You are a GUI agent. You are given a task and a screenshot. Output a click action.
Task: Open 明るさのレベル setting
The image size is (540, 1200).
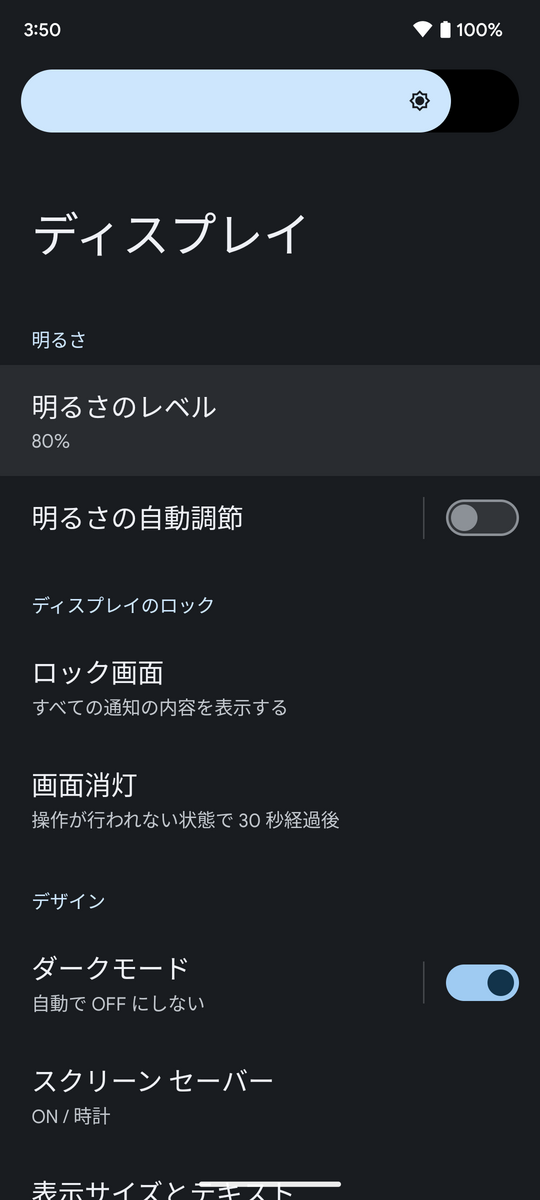tap(270, 420)
